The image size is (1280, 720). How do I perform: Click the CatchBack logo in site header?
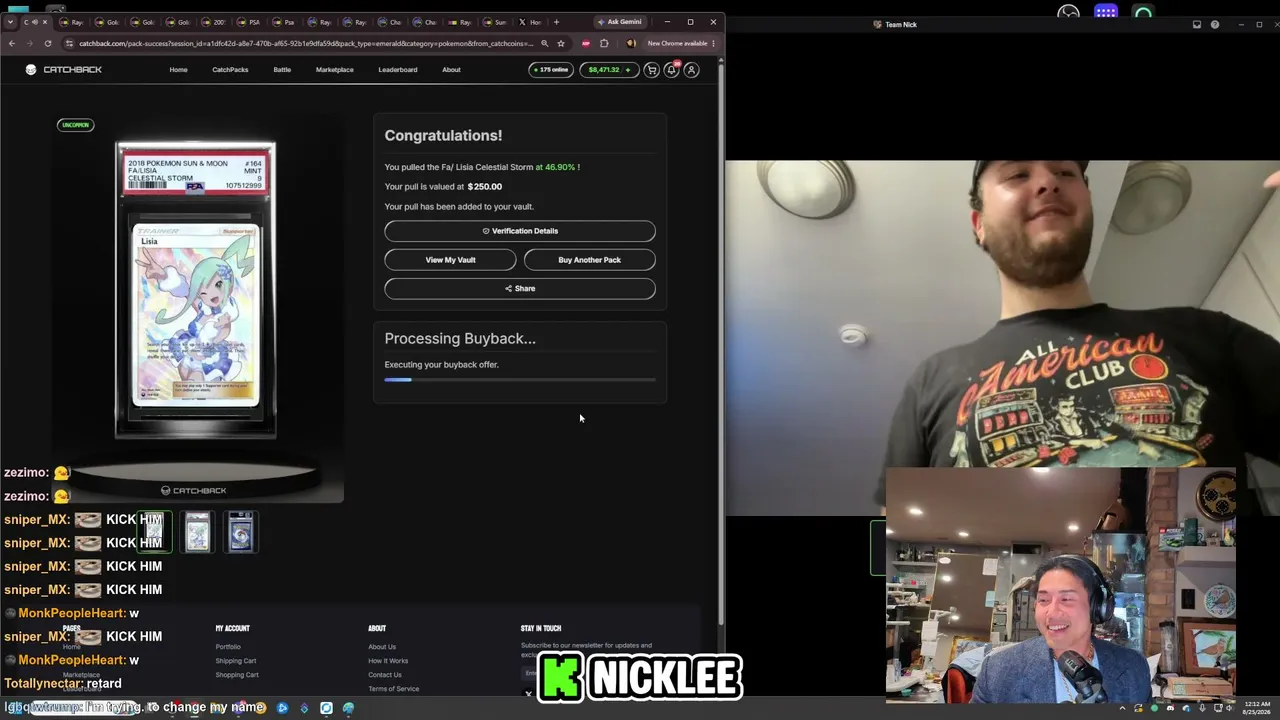click(x=64, y=70)
